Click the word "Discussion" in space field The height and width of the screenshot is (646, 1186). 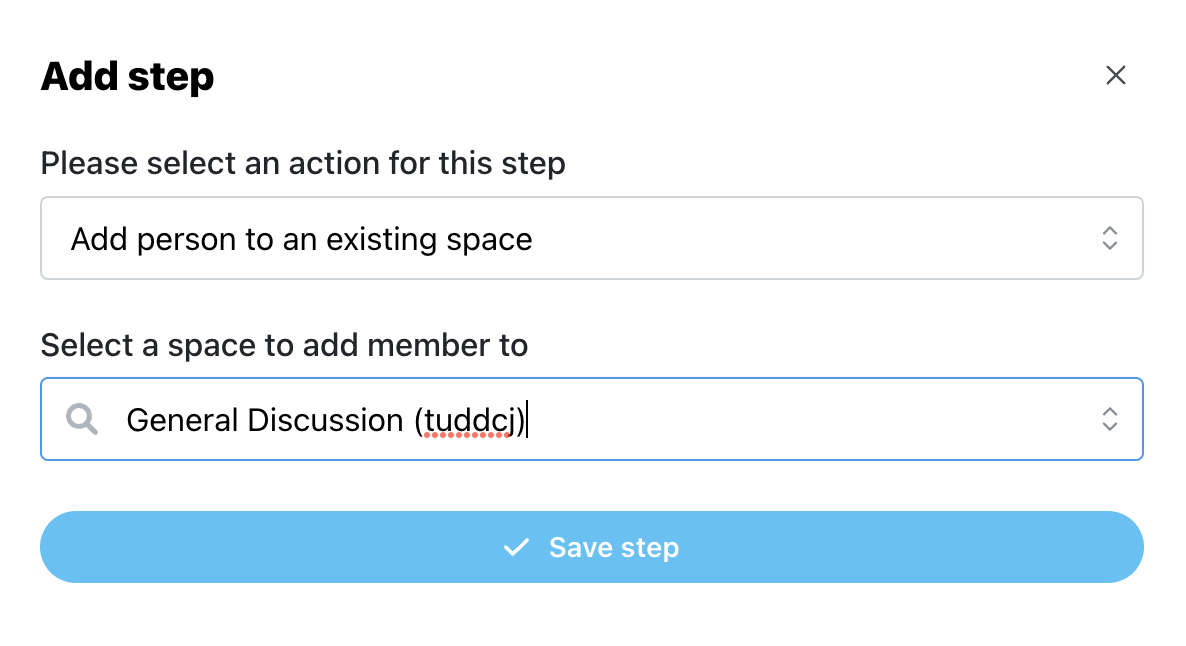325,421
